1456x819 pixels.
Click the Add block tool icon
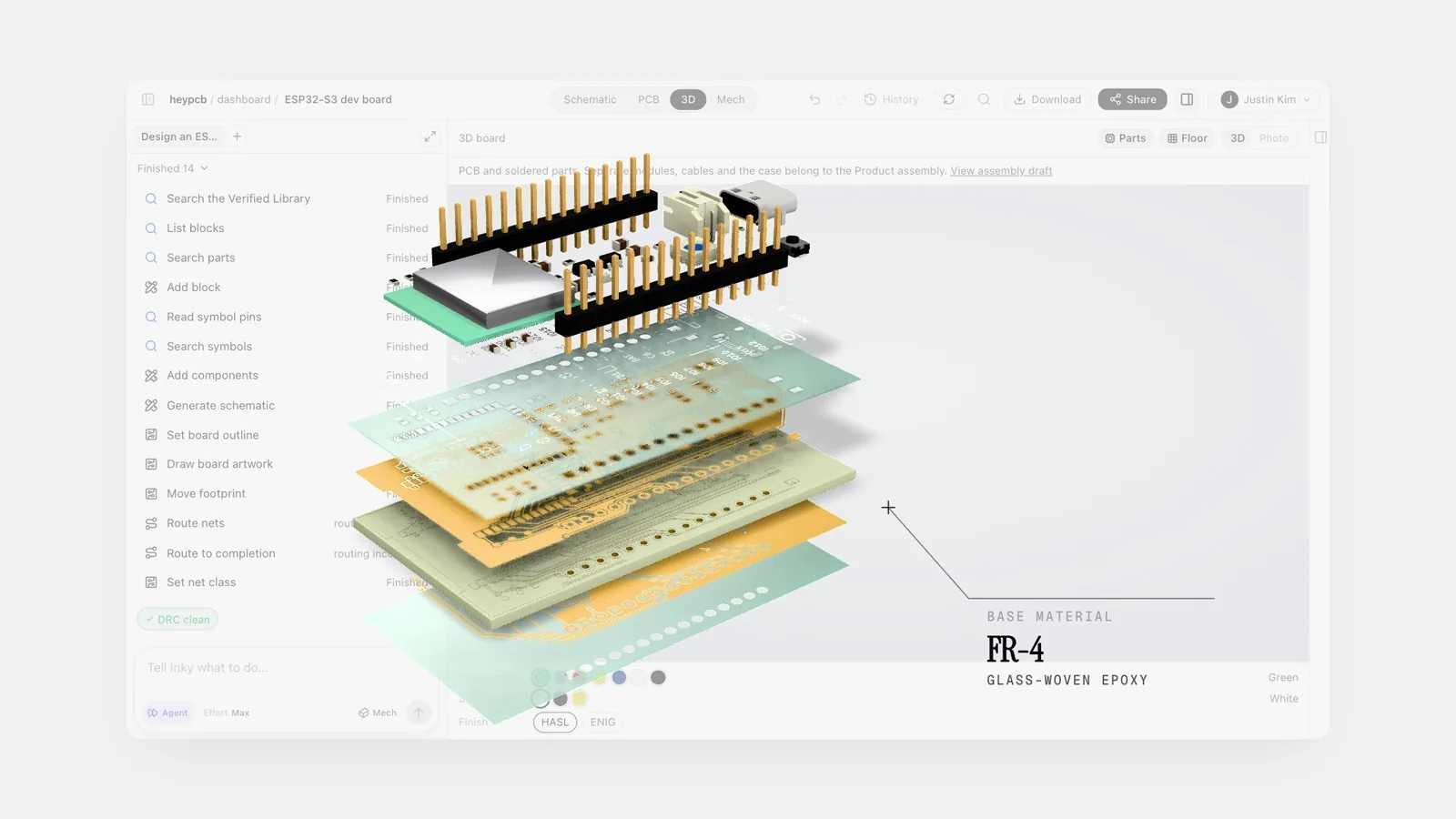tap(151, 288)
